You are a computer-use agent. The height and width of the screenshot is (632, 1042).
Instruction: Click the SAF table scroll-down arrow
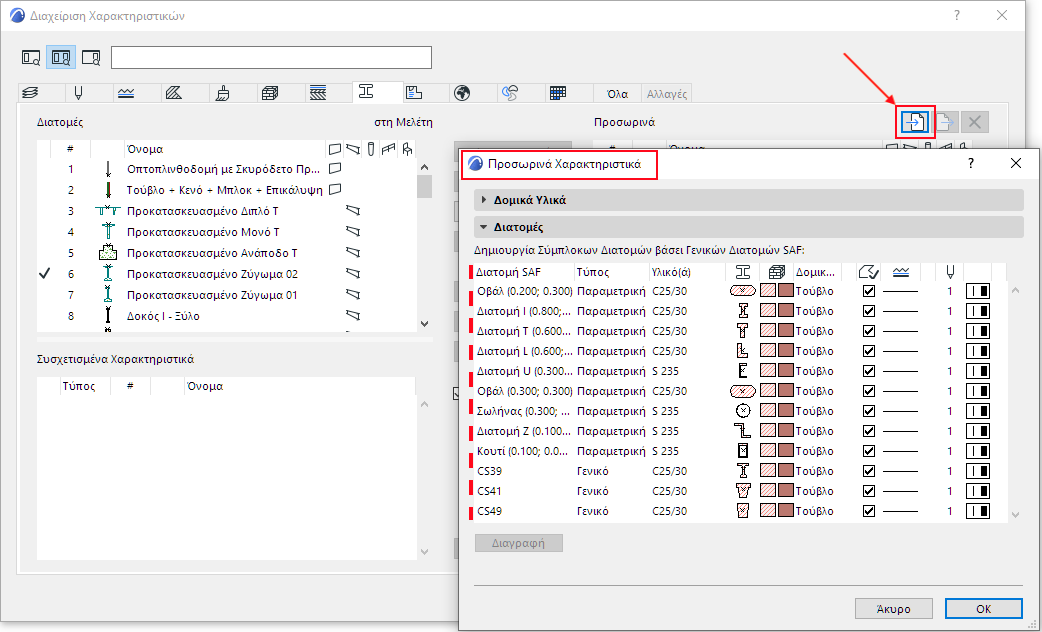coord(1015,514)
